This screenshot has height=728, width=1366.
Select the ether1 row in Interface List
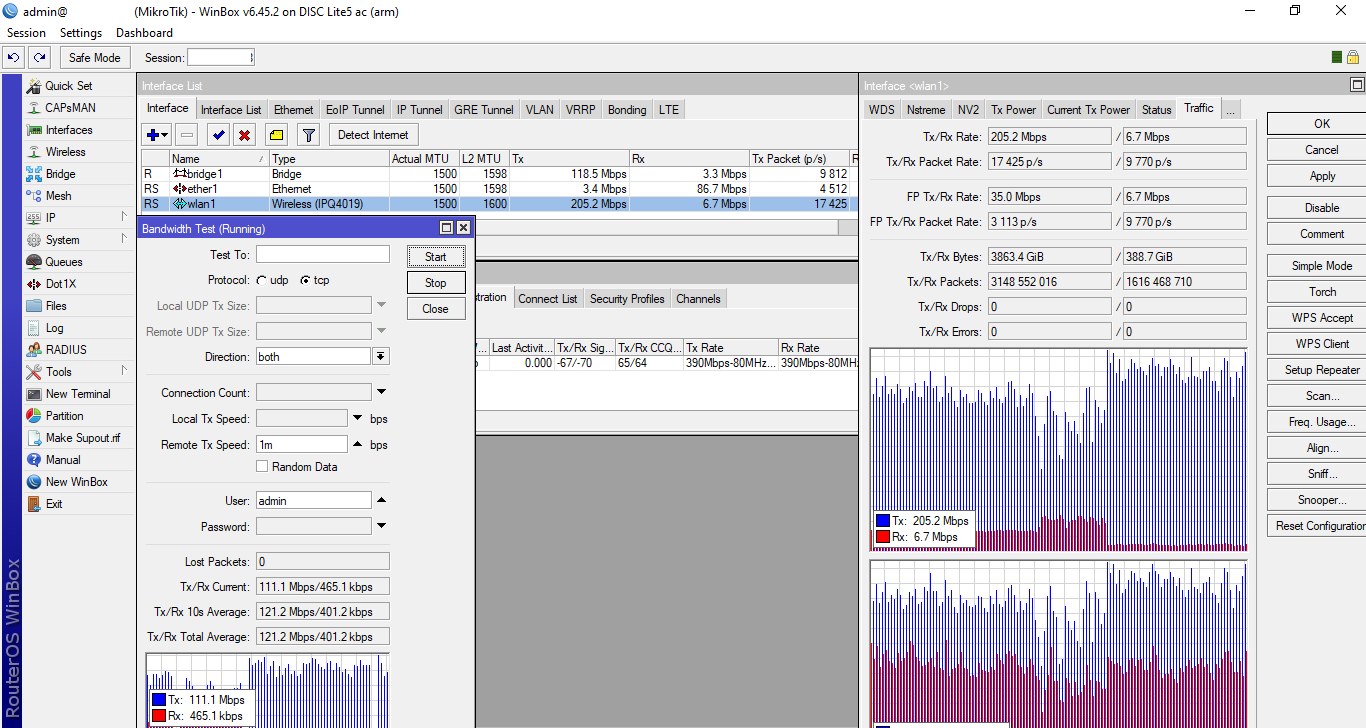[x=499, y=189]
